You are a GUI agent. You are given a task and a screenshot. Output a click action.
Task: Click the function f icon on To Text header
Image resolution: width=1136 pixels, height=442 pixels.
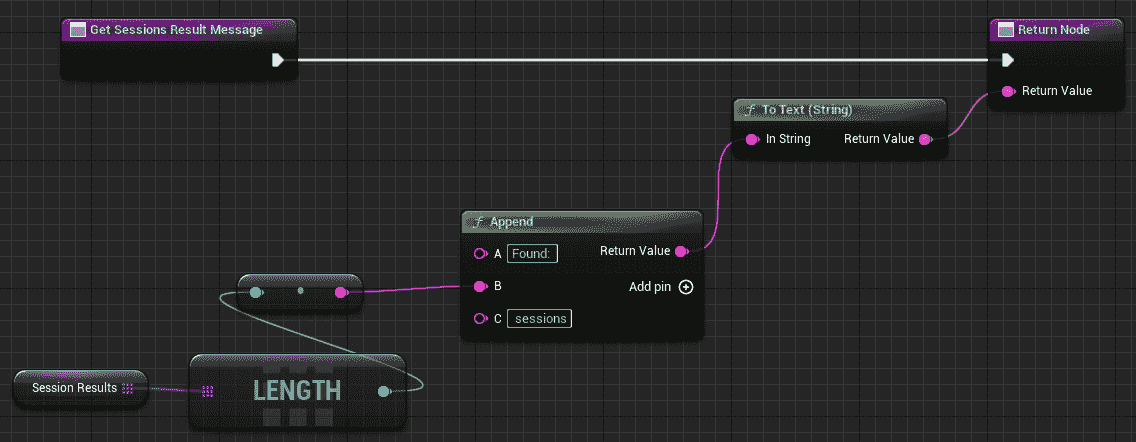(x=751, y=110)
